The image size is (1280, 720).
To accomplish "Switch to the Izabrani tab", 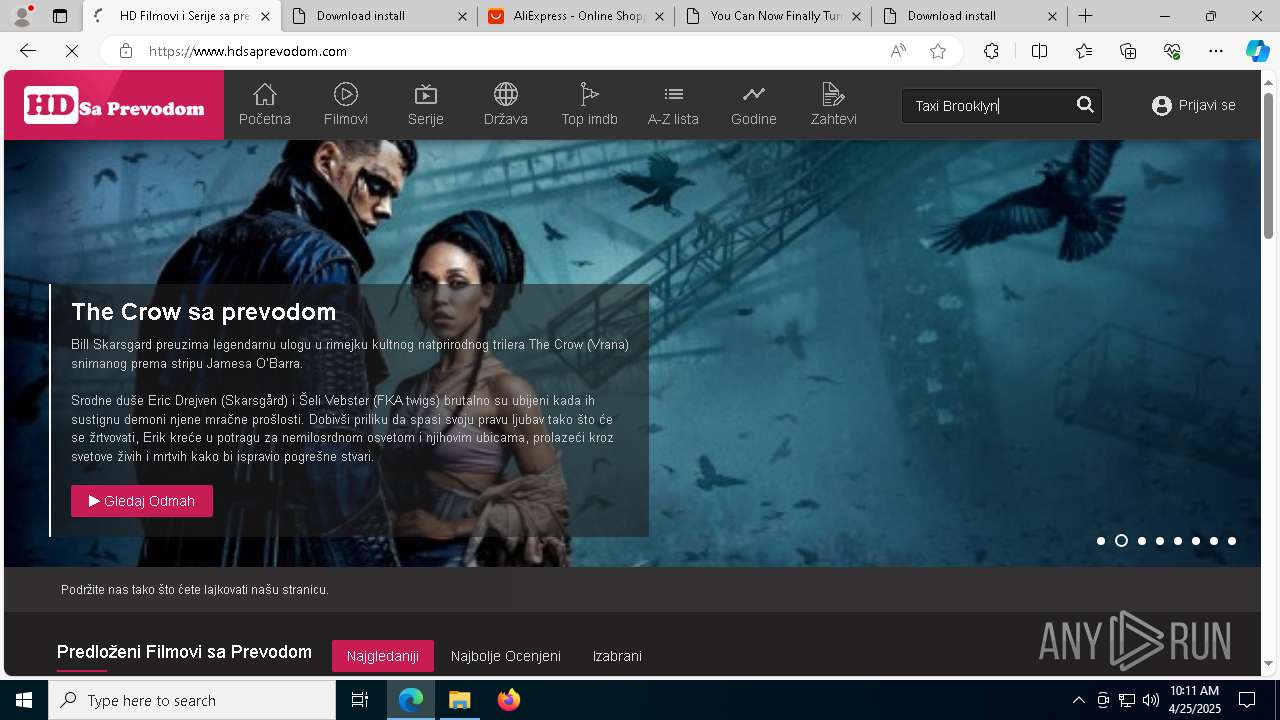I will coord(617,656).
